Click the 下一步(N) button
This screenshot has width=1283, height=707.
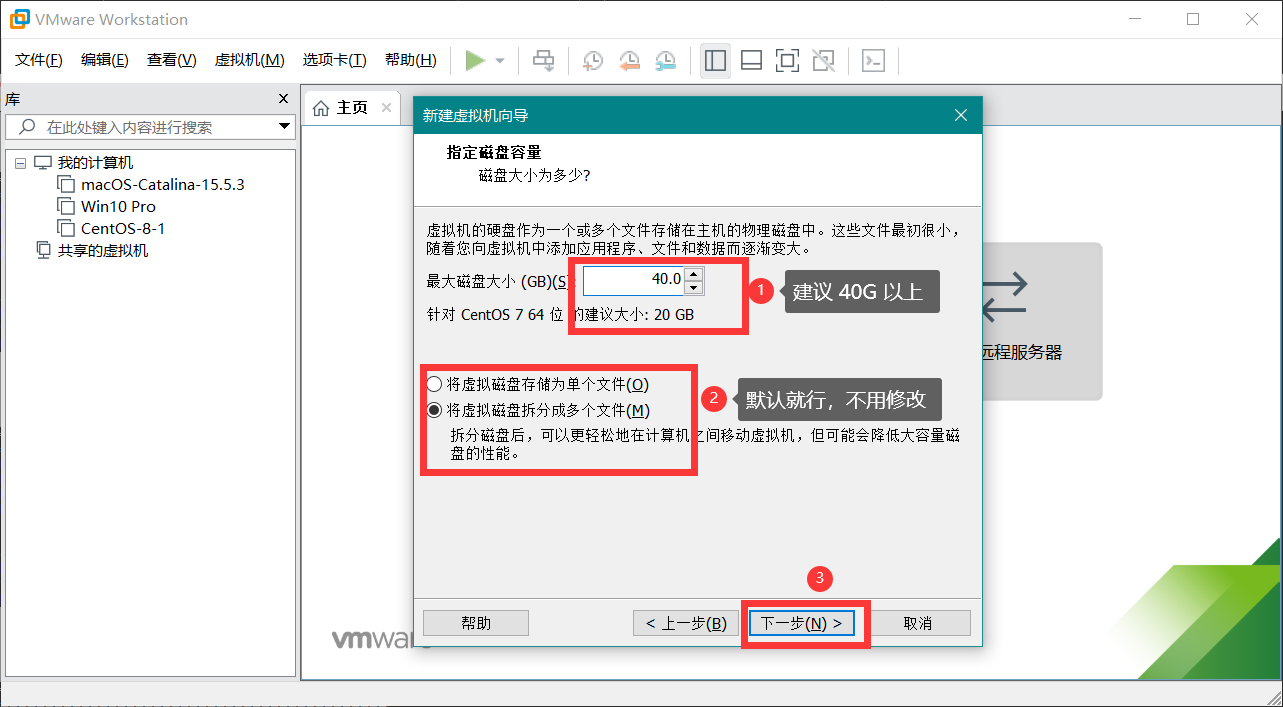801,623
